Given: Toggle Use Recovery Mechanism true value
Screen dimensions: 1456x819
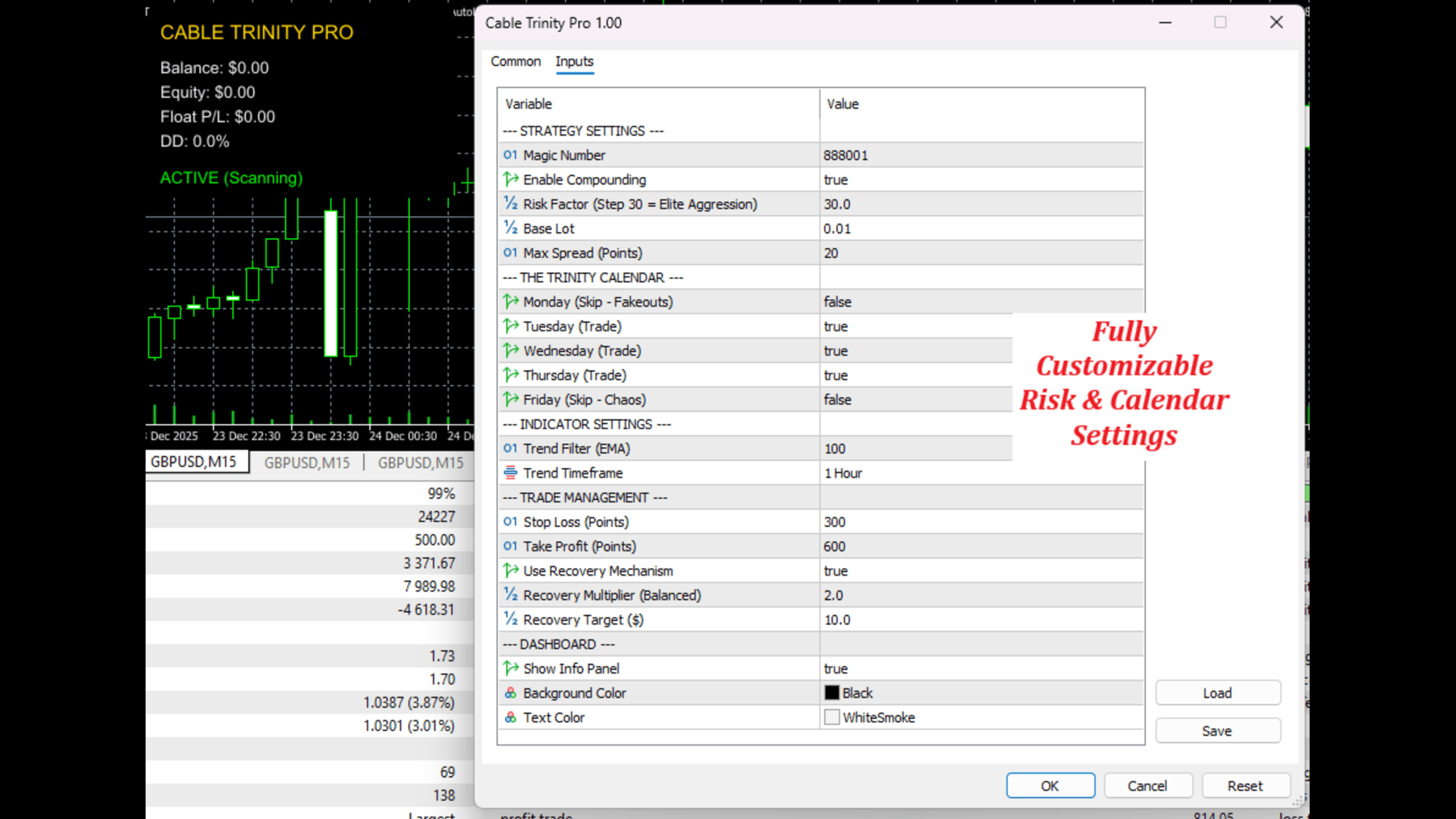Looking at the screenshot, I should [836, 571].
